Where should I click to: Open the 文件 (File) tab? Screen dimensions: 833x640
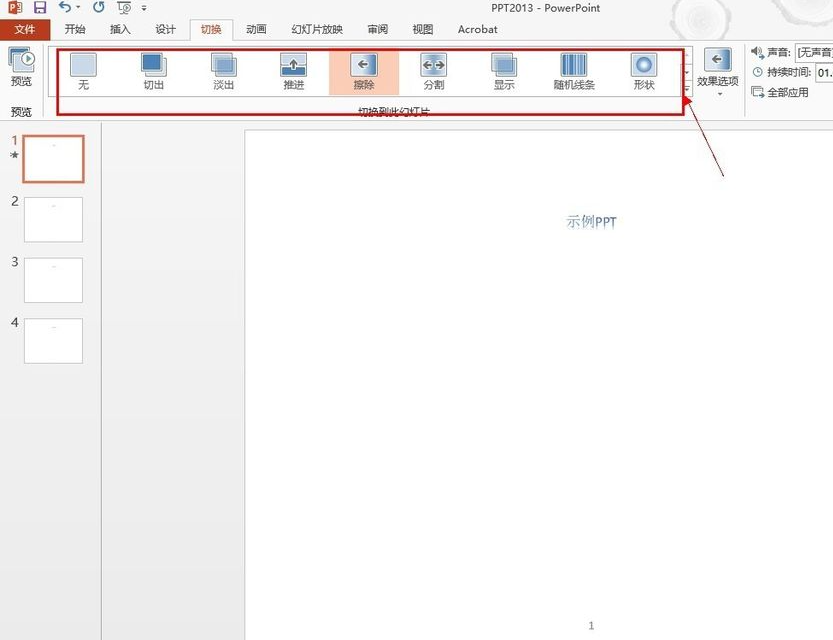tap(24, 29)
